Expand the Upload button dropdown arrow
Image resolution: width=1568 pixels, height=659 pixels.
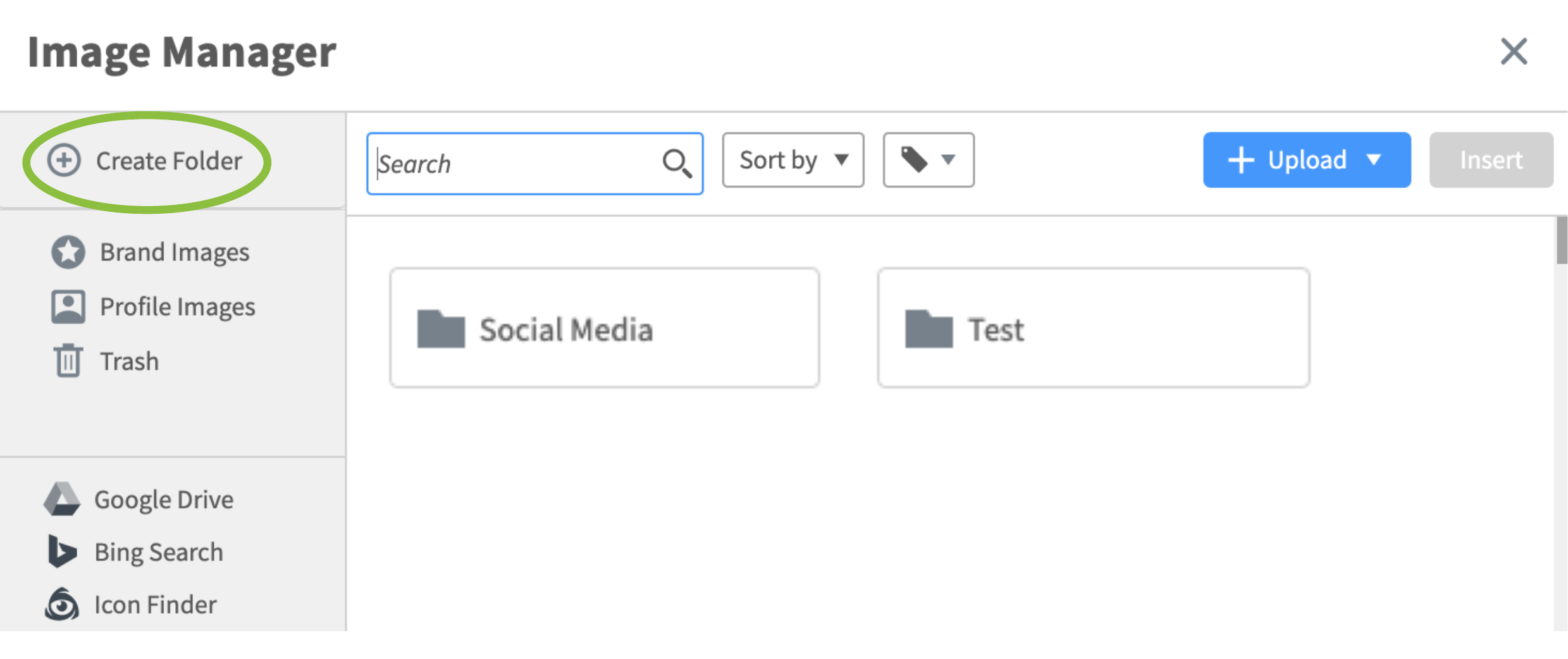1374,159
